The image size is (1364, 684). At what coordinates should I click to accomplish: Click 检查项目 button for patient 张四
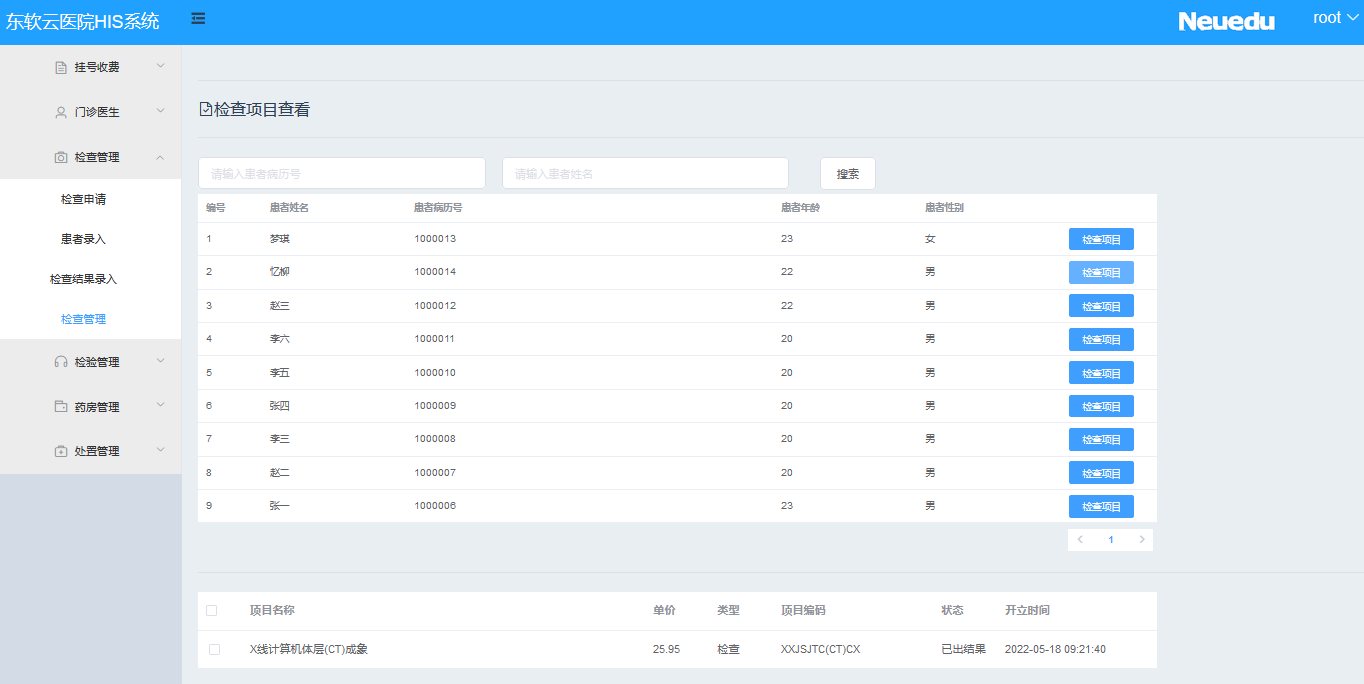(1101, 406)
